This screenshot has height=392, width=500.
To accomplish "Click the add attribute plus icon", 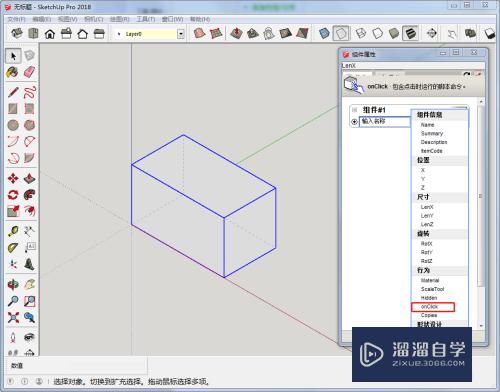I will tap(354, 122).
